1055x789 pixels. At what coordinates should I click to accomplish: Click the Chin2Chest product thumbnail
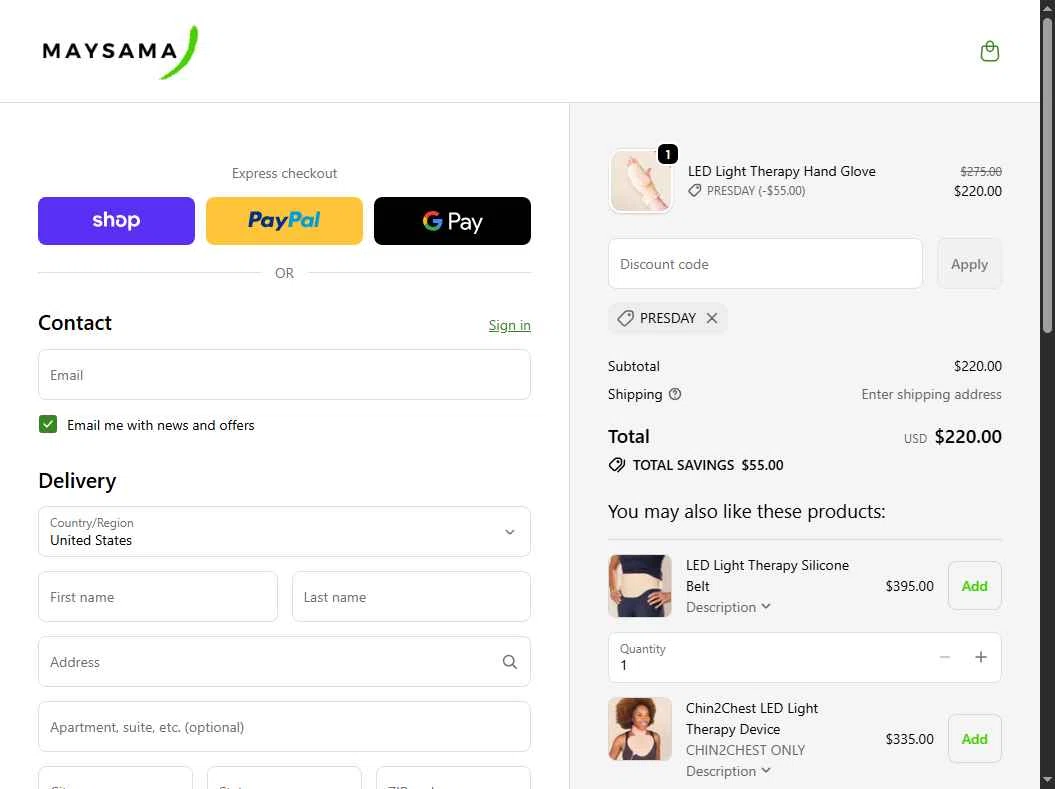tap(640, 728)
